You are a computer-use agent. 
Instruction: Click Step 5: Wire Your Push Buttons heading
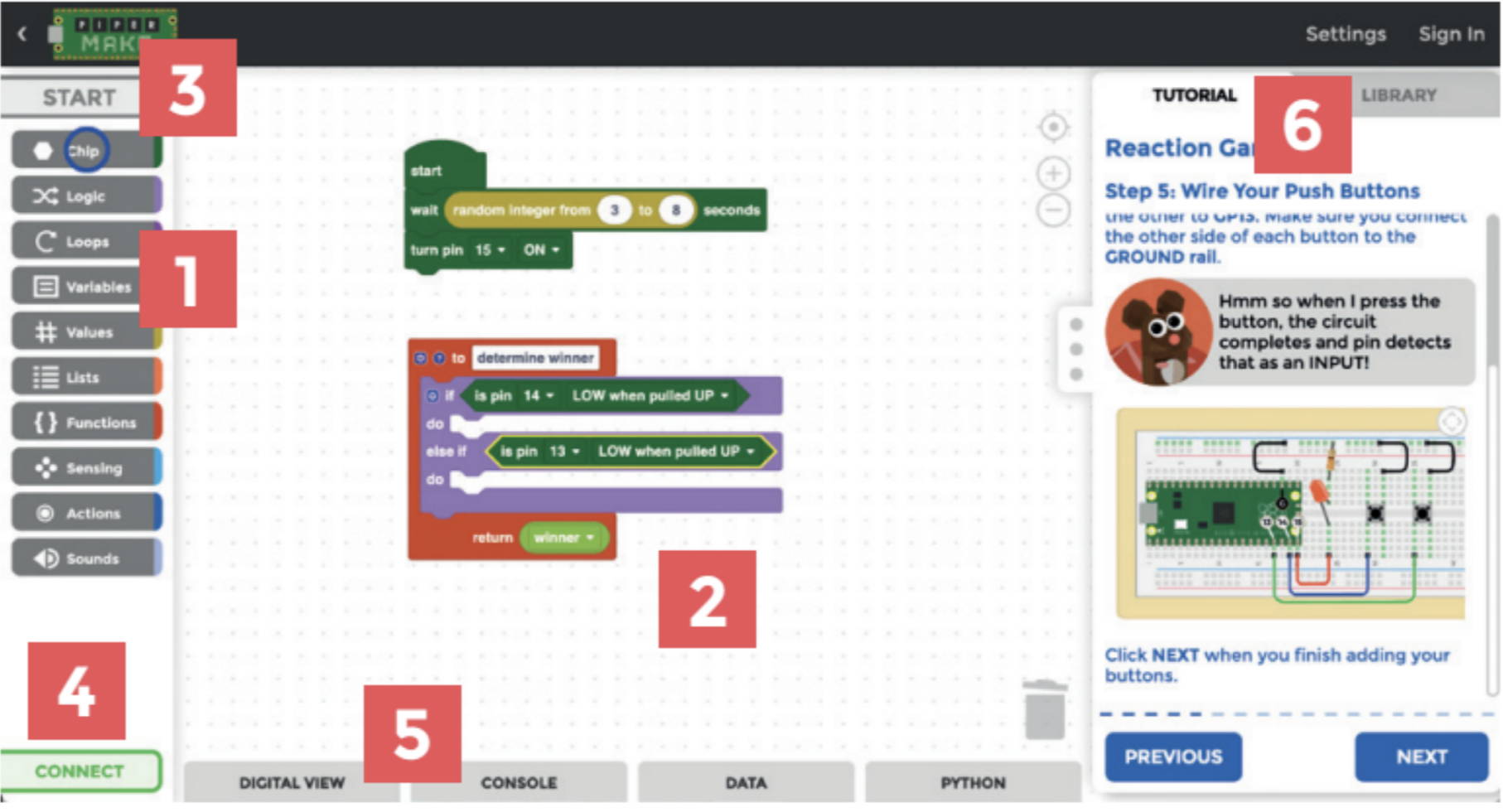pos(1262,191)
